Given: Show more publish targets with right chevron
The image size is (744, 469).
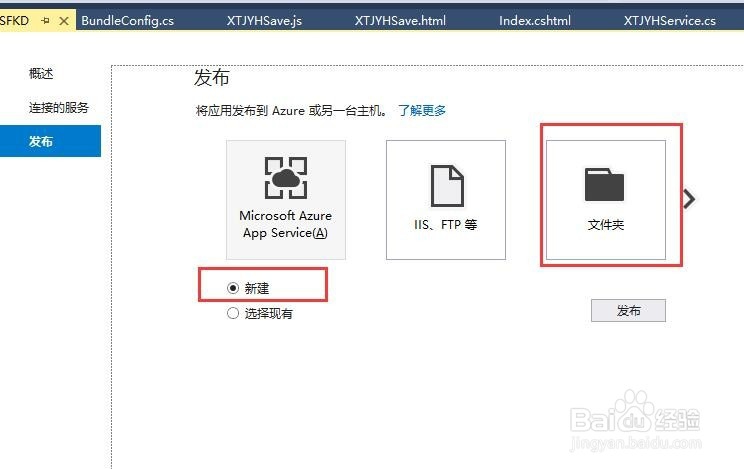Looking at the screenshot, I should click(x=689, y=199).
